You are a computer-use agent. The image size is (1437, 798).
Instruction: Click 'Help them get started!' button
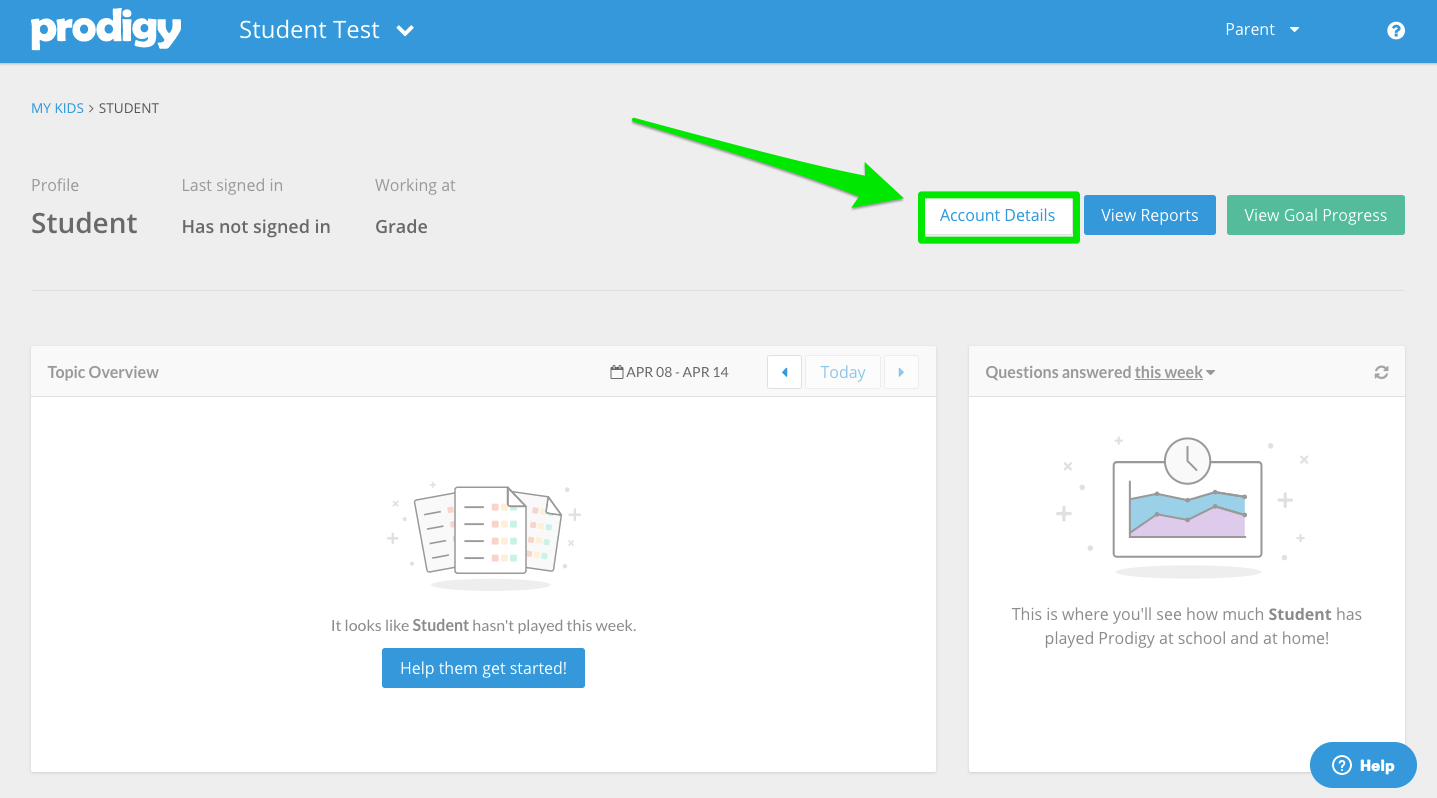point(483,668)
